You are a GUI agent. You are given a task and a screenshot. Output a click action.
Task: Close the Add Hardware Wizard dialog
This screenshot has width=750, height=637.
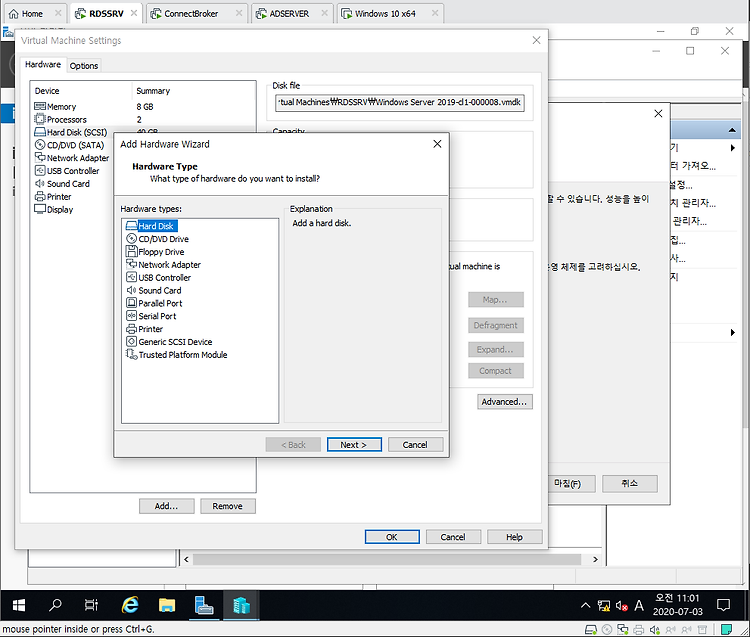point(437,144)
